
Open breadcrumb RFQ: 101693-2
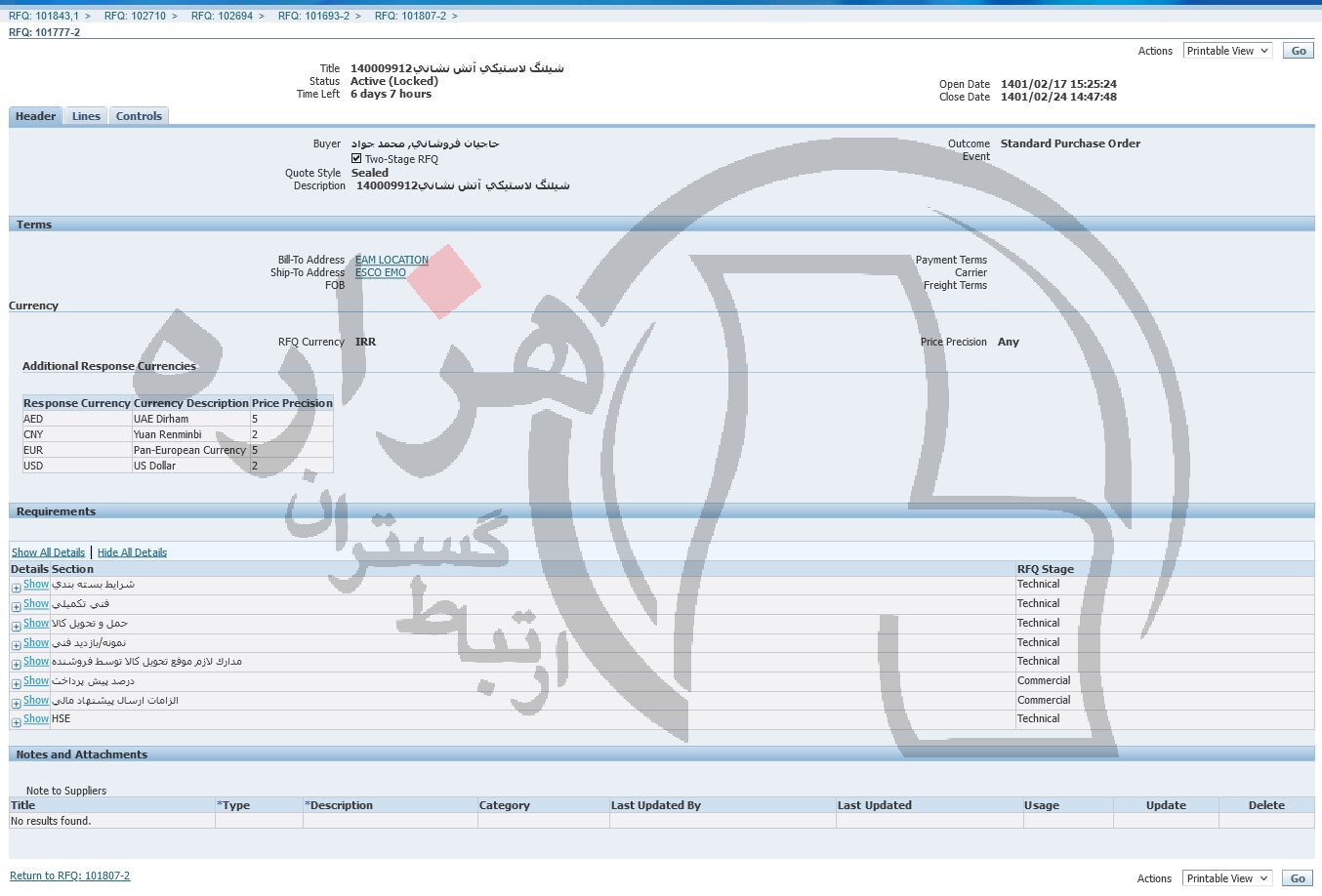click(313, 16)
